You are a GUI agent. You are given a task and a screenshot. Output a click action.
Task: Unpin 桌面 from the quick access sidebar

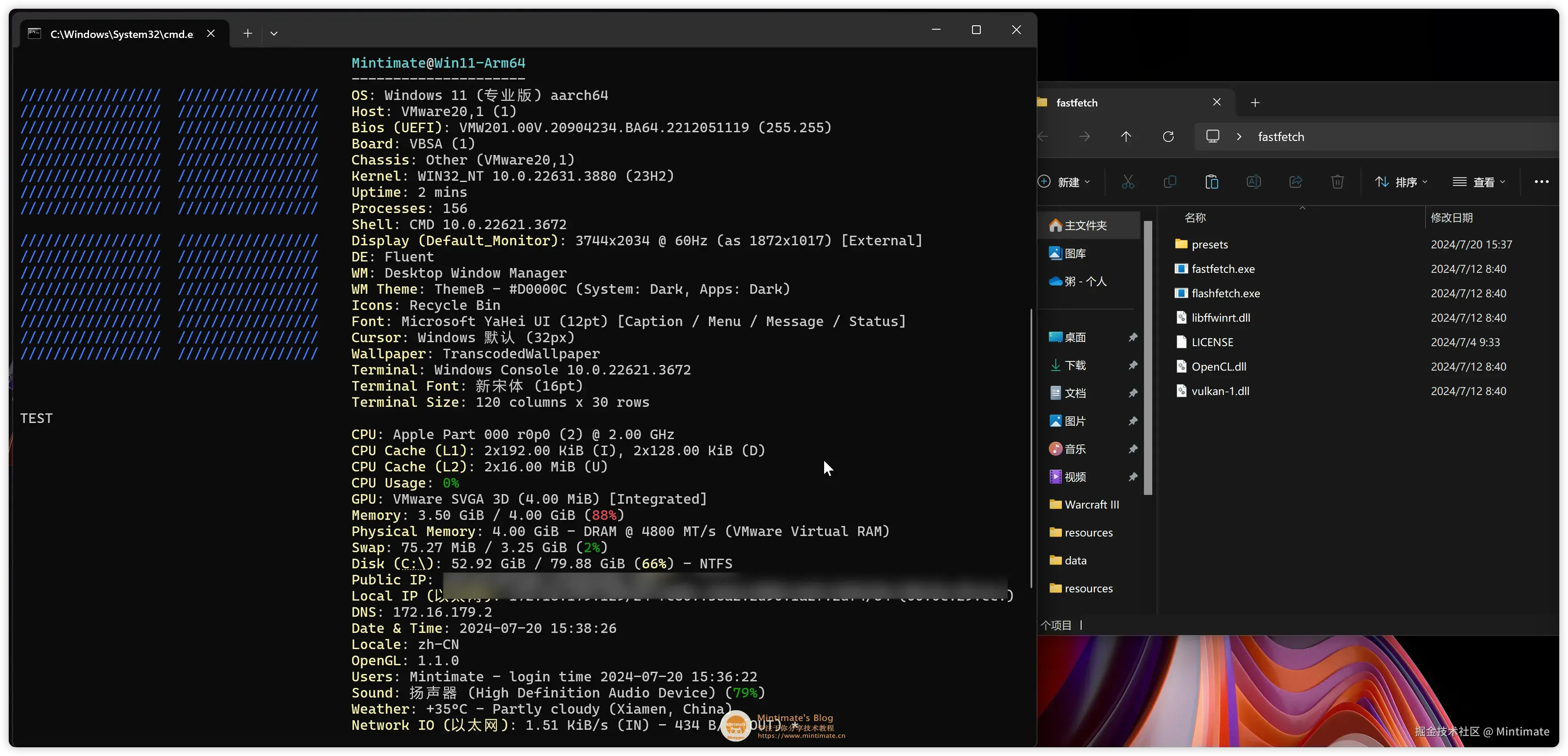point(1133,336)
